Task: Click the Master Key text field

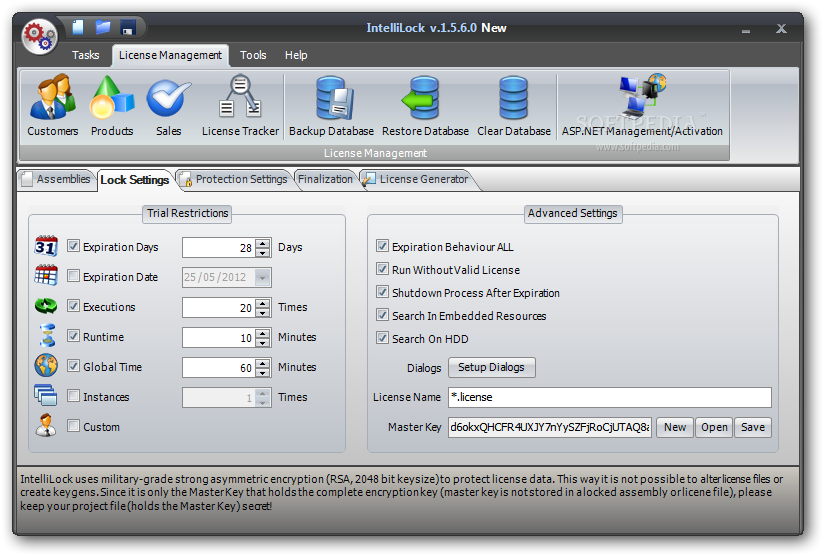Action: coord(550,427)
